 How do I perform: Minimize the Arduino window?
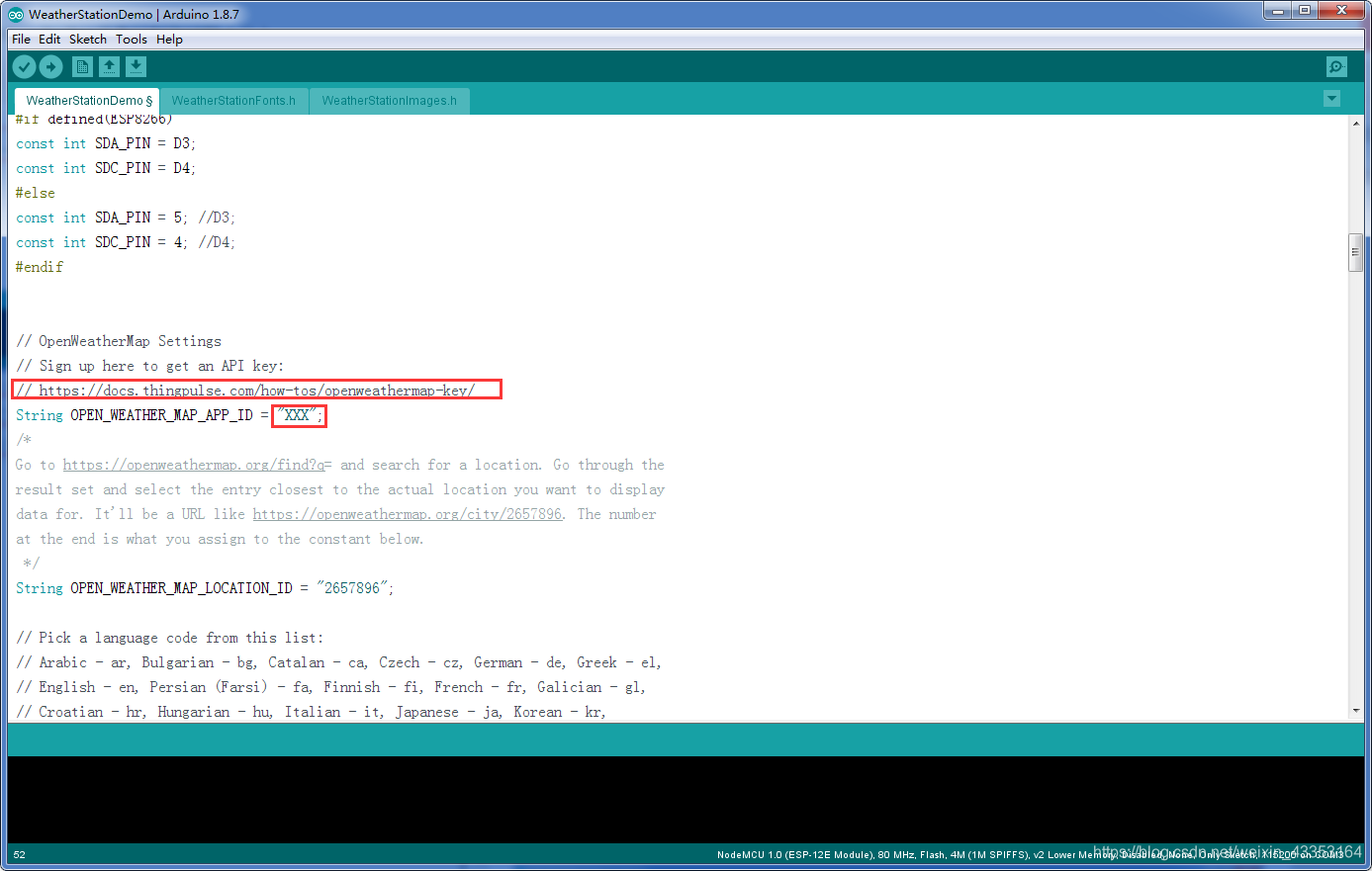1278,11
